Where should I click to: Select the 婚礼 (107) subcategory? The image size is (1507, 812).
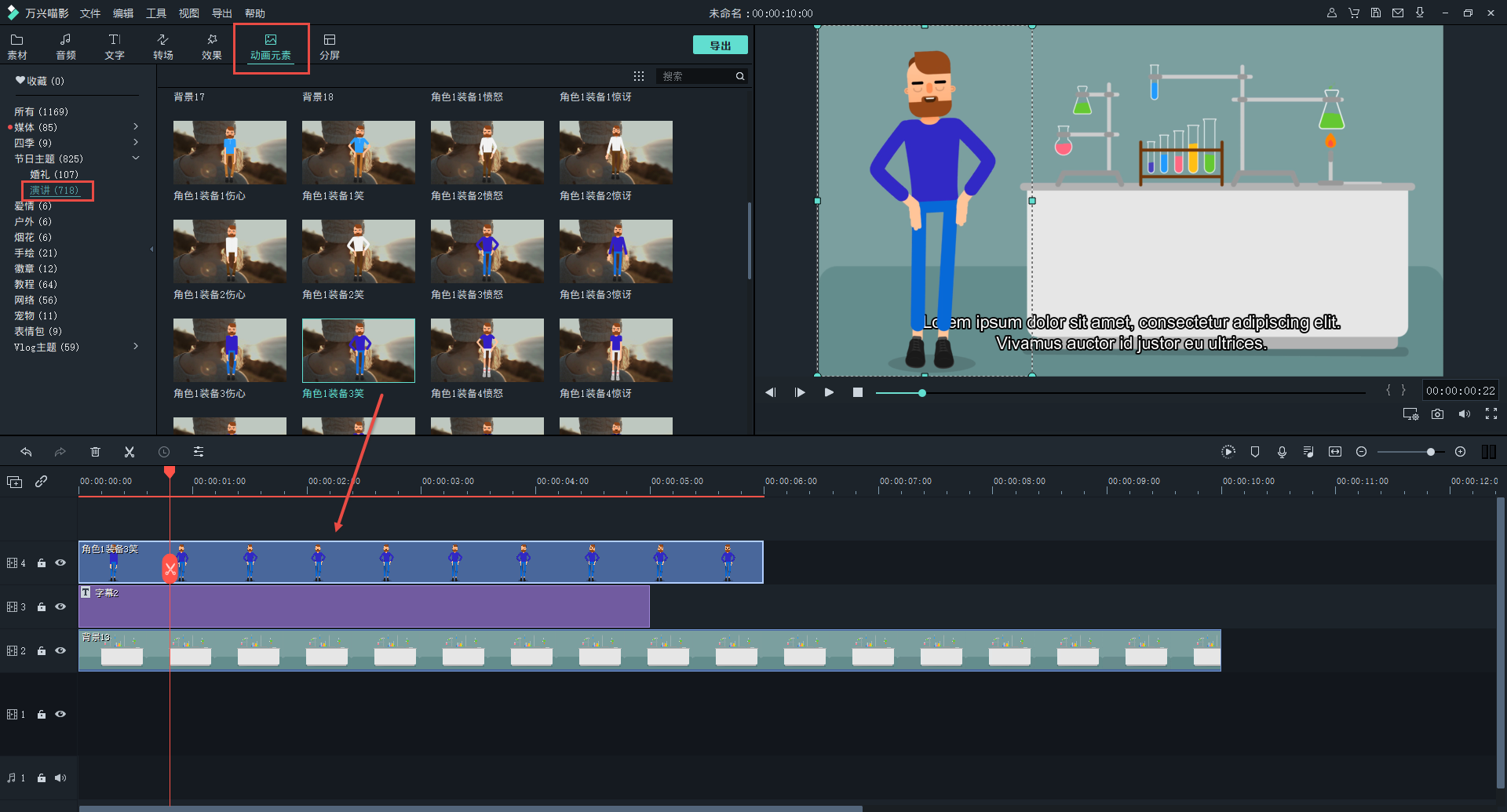click(54, 174)
